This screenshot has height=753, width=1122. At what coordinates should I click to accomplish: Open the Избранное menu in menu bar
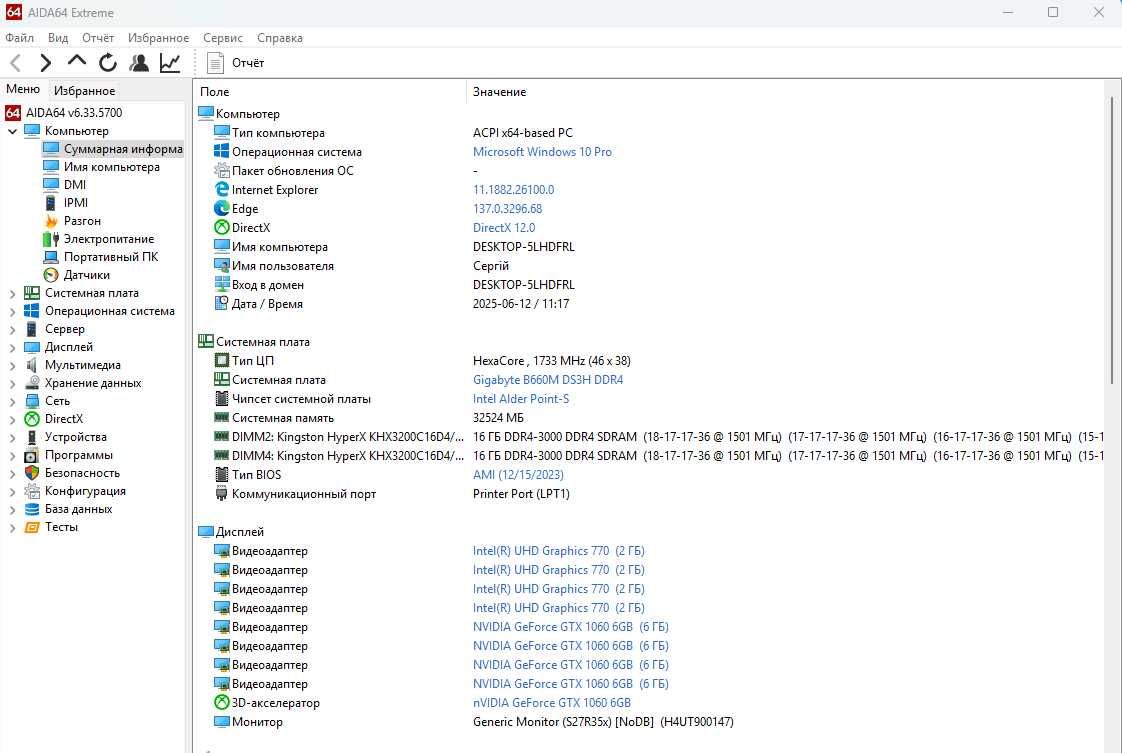click(x=158, y=38)
